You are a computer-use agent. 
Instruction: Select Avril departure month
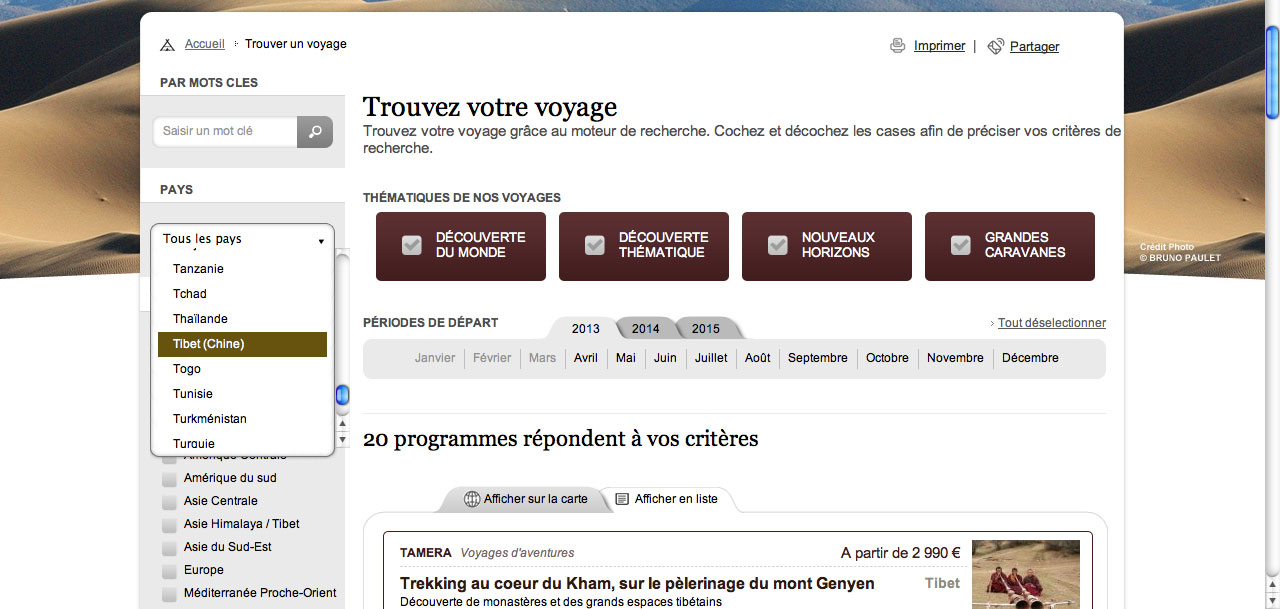(586, 358)
